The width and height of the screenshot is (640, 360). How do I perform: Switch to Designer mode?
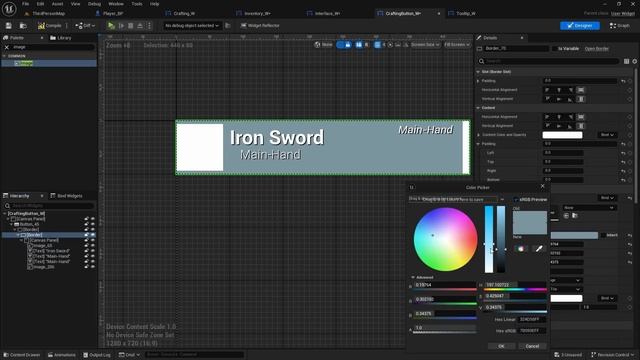[x=580, y=25]
